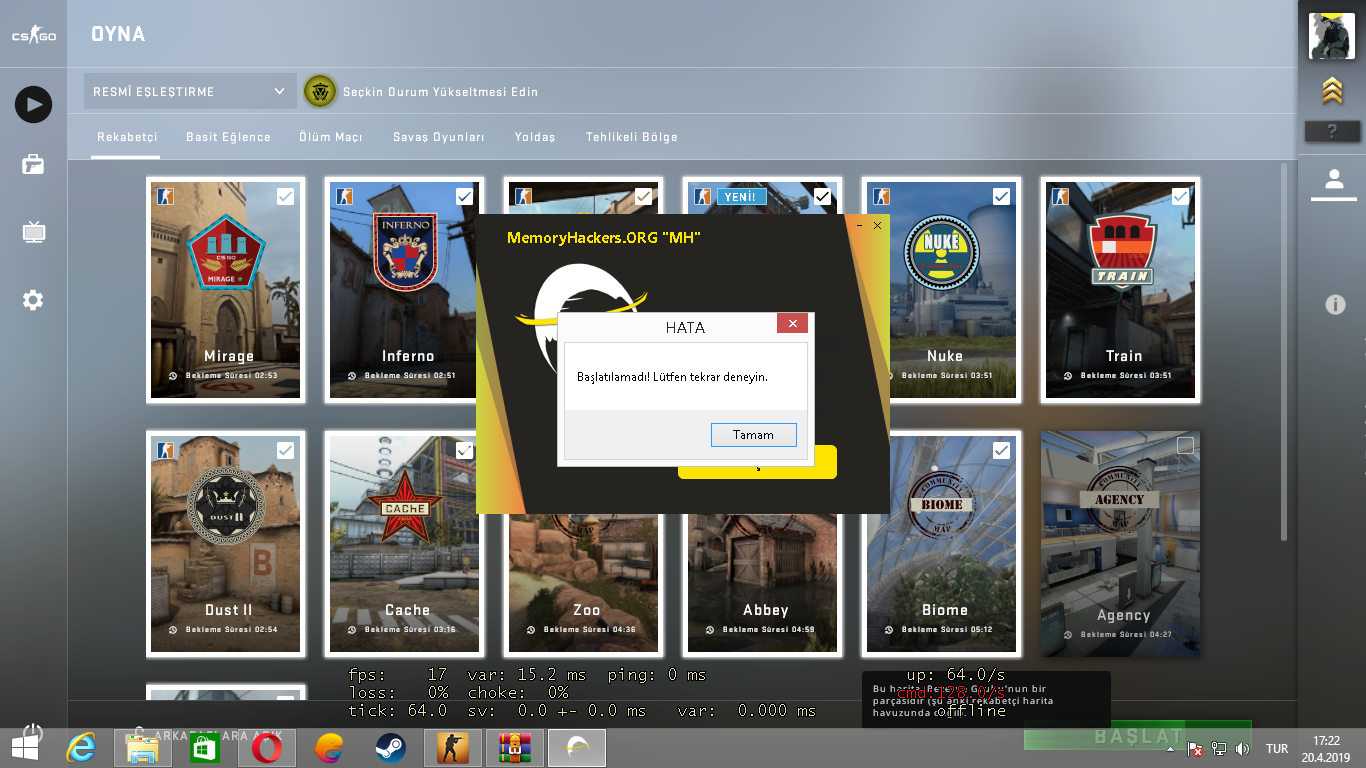Launch Internet Explorer from the taskbar

(x=81, y=747)
